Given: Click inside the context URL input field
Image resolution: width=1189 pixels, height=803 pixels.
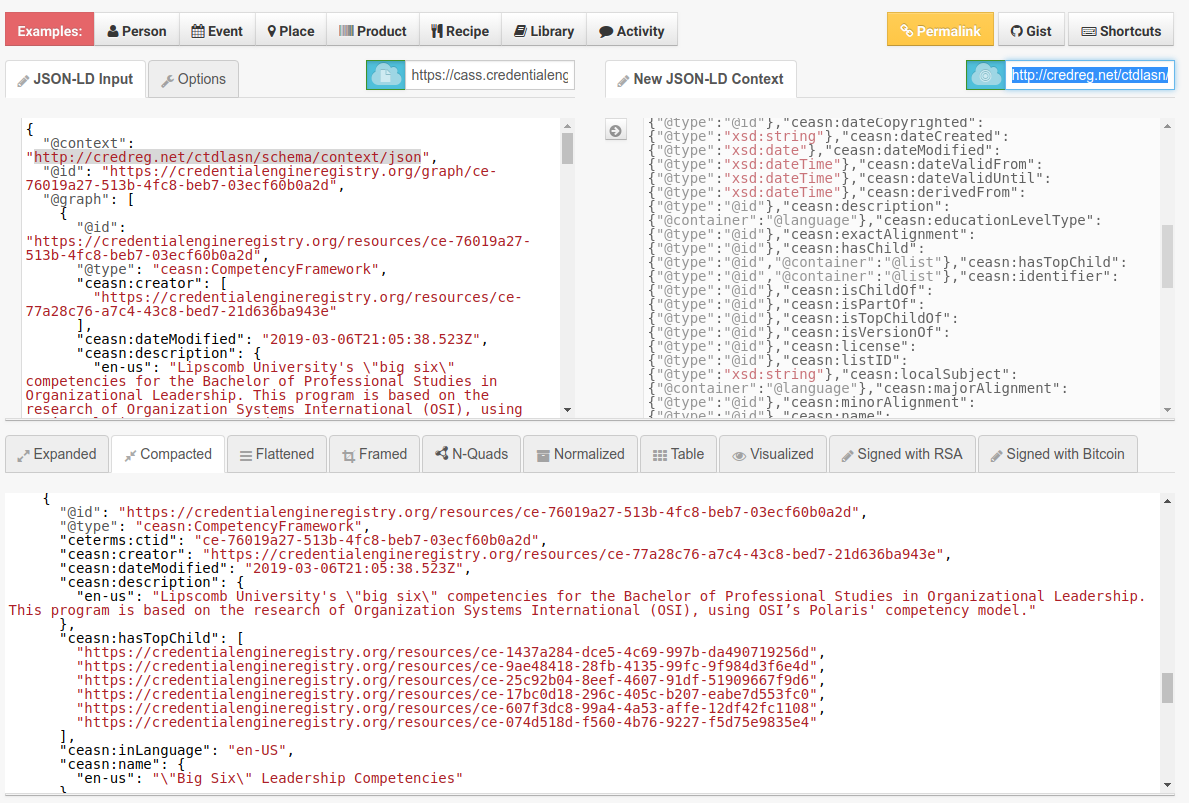Looking at the screenshot, I should coord(1091,74).
